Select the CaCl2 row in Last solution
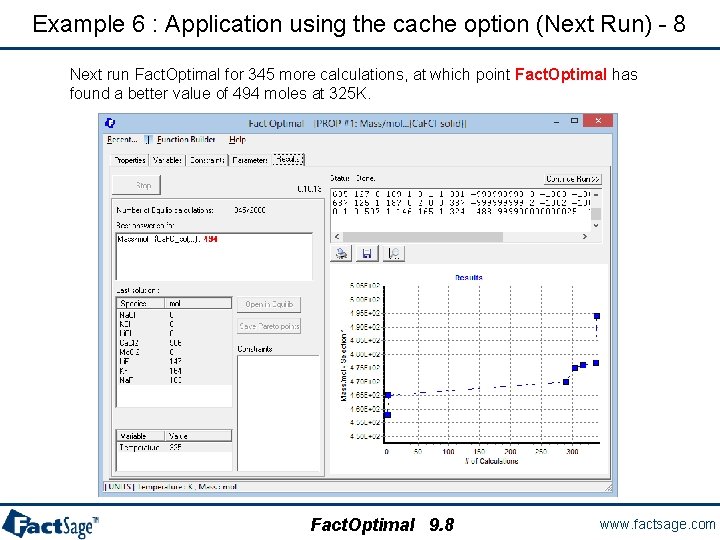This screenshot has height=540, width=720. coord(174,343)
